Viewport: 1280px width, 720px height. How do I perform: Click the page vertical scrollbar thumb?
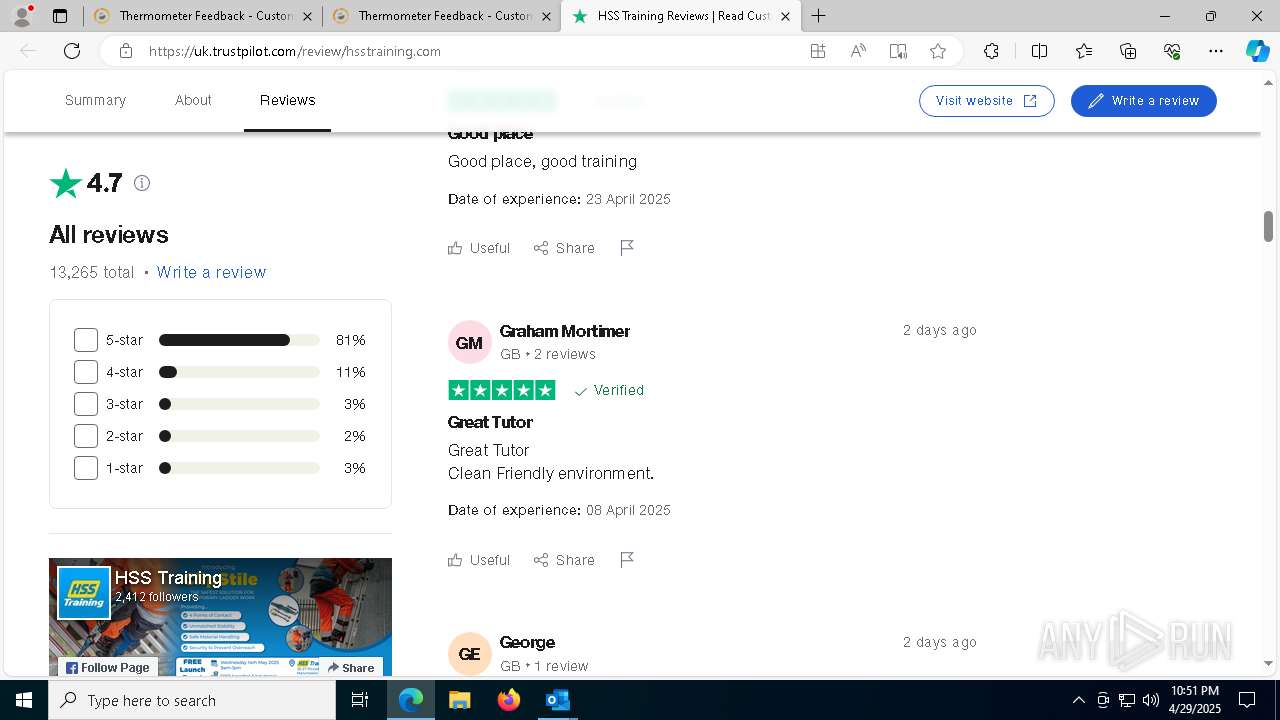[1268, 226]
